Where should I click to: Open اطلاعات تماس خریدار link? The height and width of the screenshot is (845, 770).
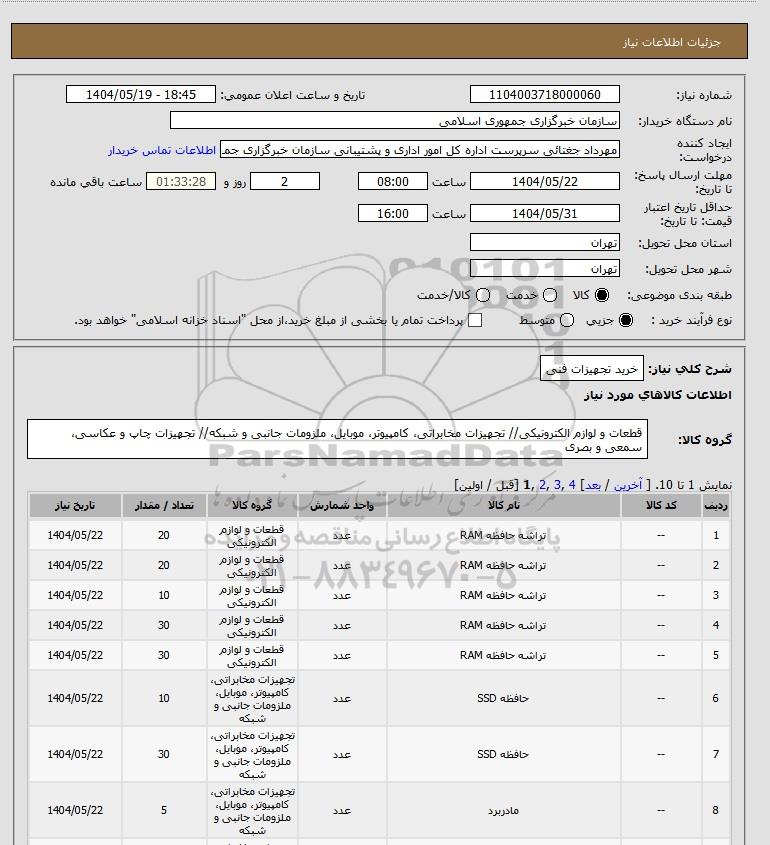point(162,150)
